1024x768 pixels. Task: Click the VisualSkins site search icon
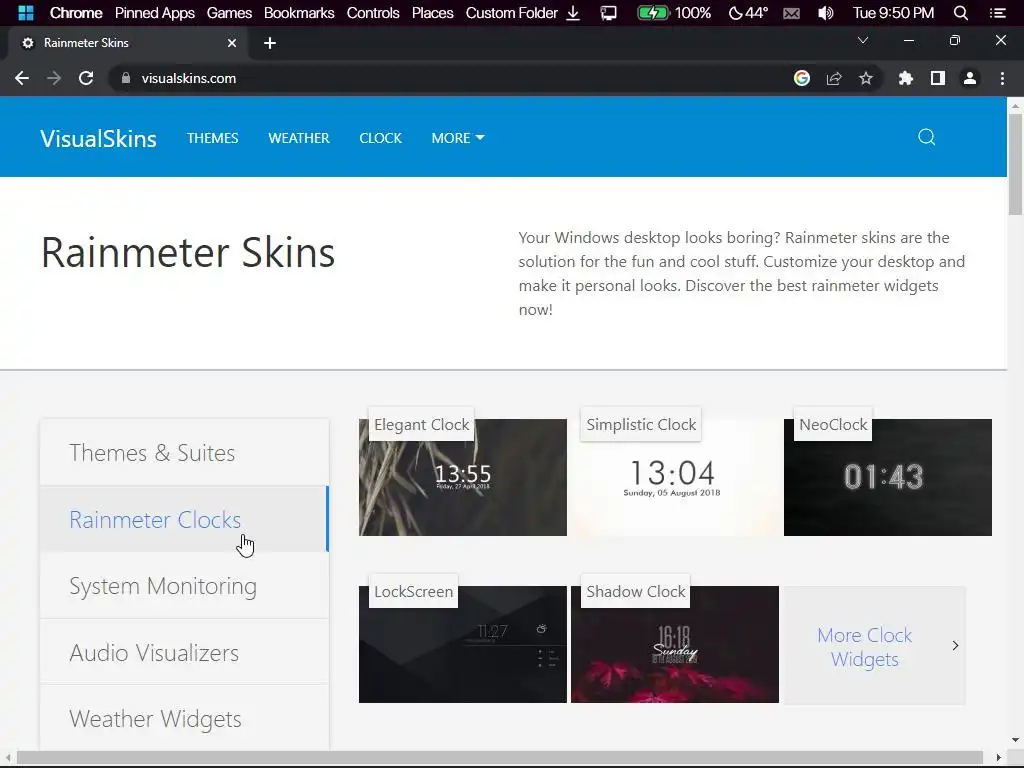tap(926, 137)
